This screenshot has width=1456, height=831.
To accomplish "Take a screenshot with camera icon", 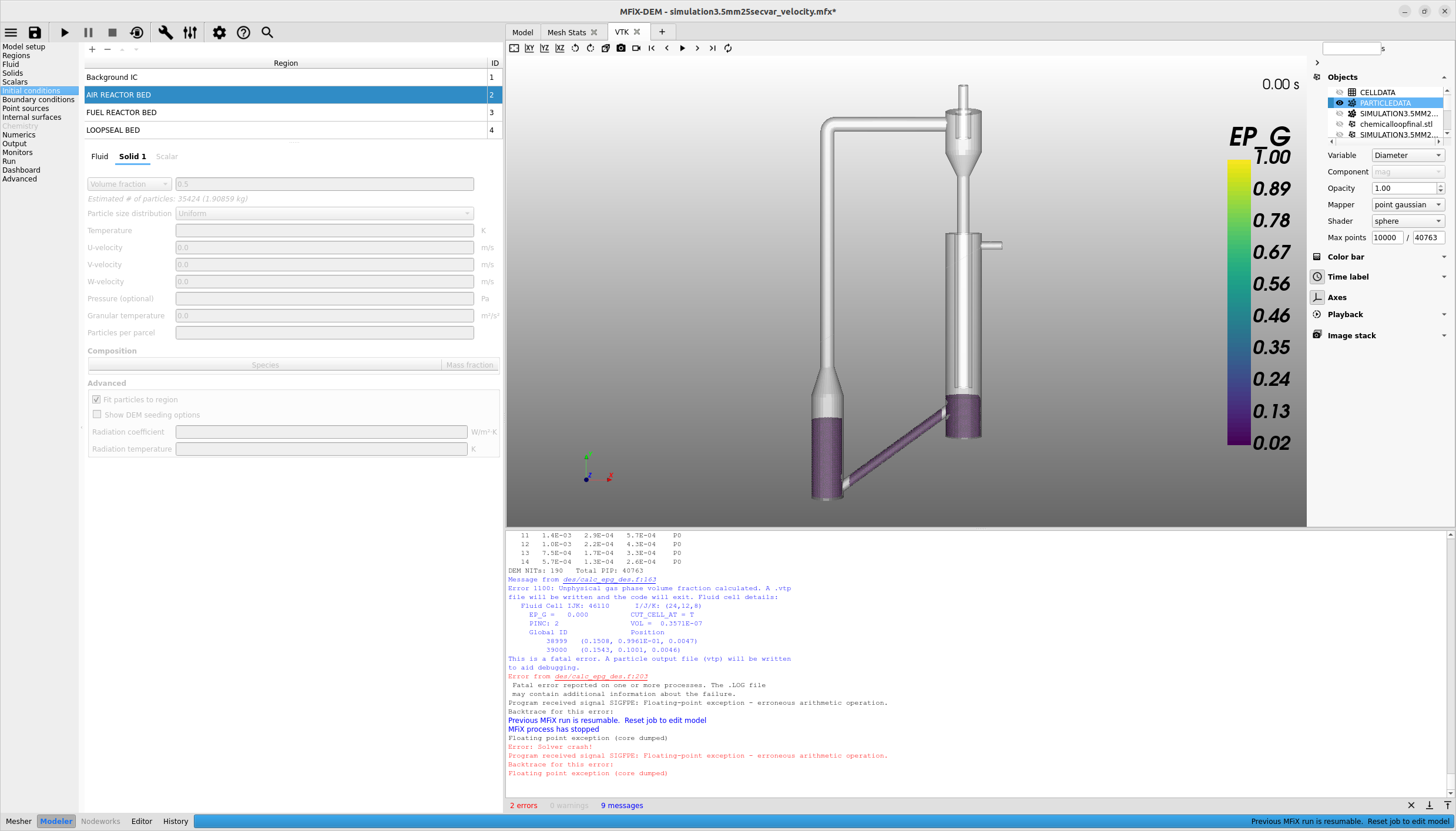I will coord(621,48).
